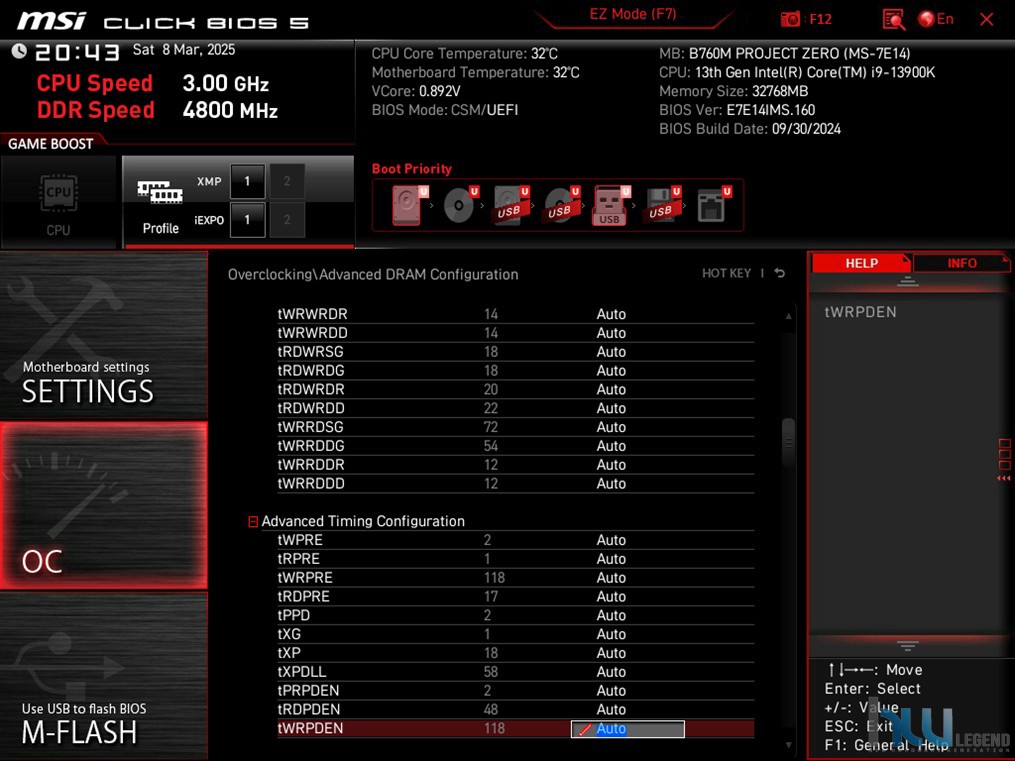
Task: Open Auto setting for tWRRDSG
Action: pos(610,427)
